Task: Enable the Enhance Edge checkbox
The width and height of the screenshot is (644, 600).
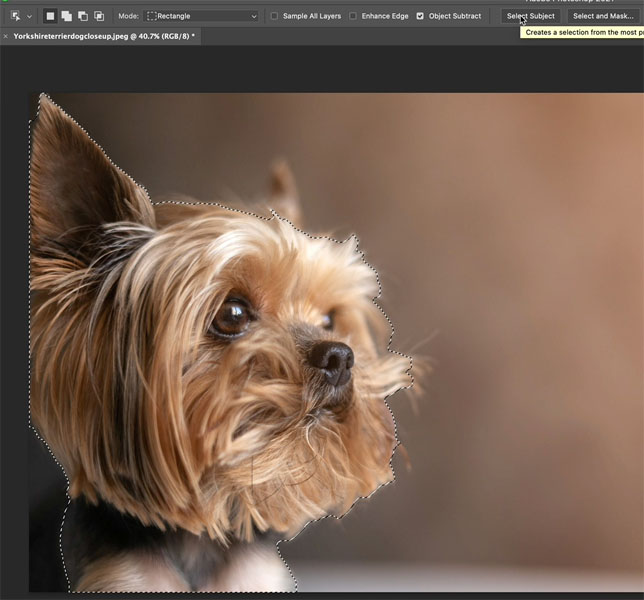Action: (353, 16)
